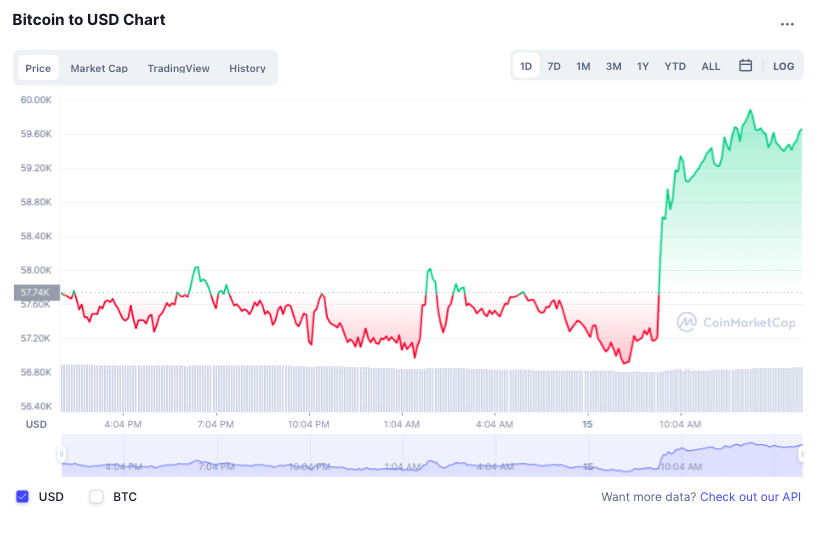Grab the right range selector handle
The width and height of the screenshot is (820, 544).
click(x=801, y=455)
